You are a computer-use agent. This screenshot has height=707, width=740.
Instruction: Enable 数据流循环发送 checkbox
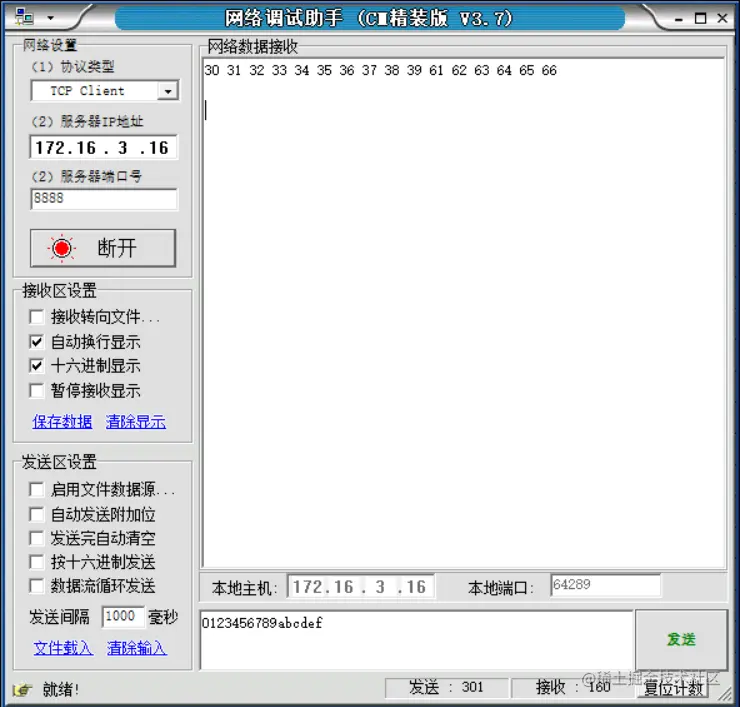37,586
